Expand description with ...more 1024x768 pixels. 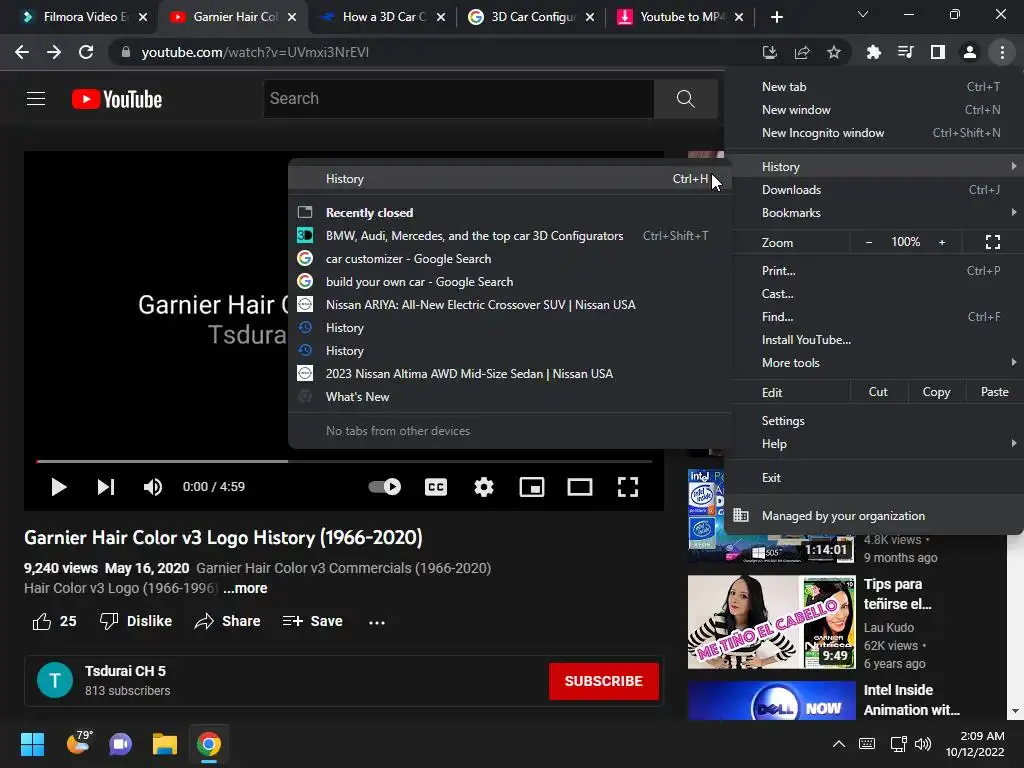245,588
